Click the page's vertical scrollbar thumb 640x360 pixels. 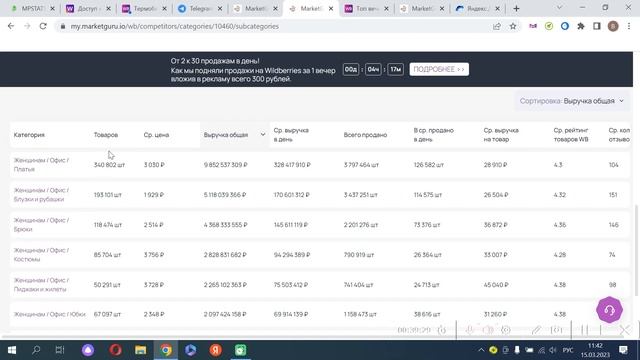(x=636, y=250)
